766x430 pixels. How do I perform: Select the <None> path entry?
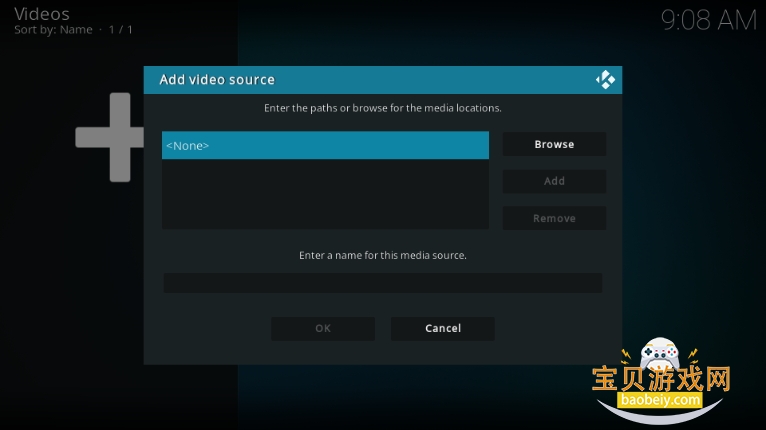pos(325,145)
